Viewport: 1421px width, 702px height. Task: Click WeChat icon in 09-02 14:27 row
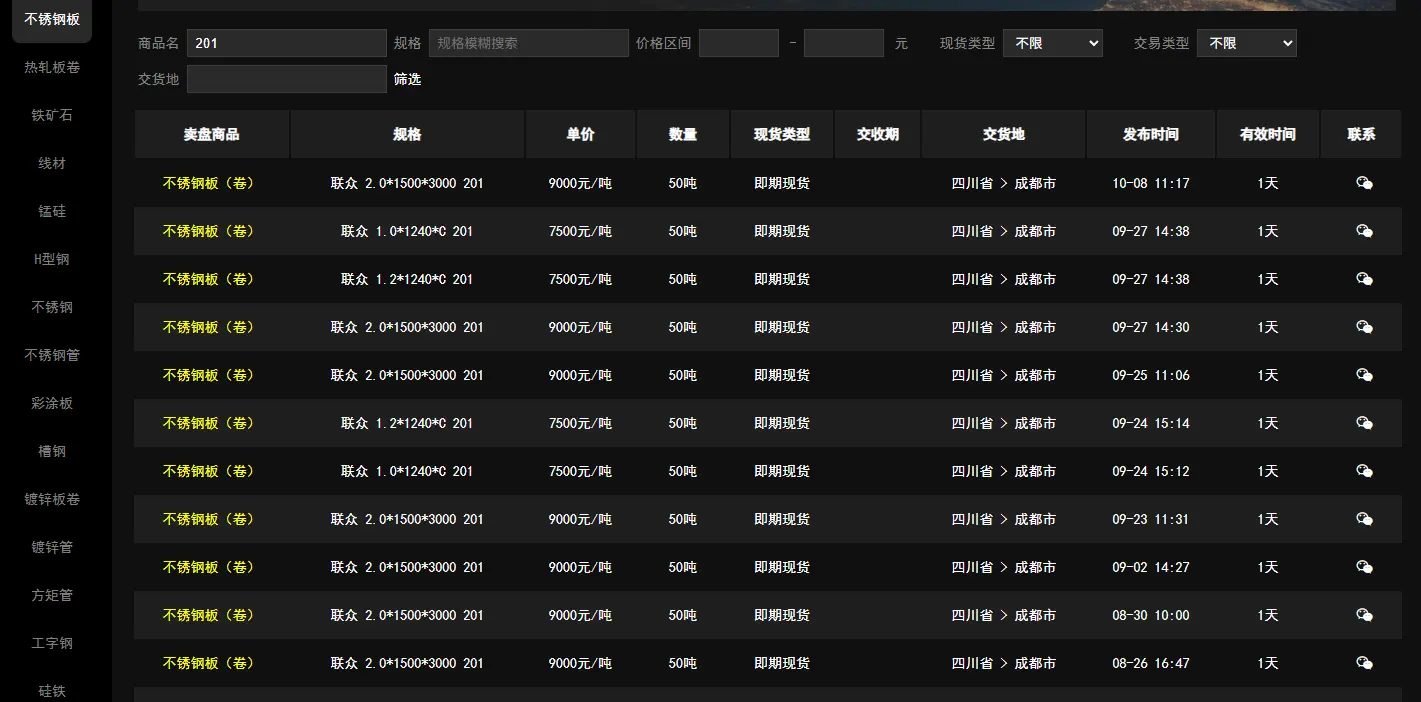1364,567
